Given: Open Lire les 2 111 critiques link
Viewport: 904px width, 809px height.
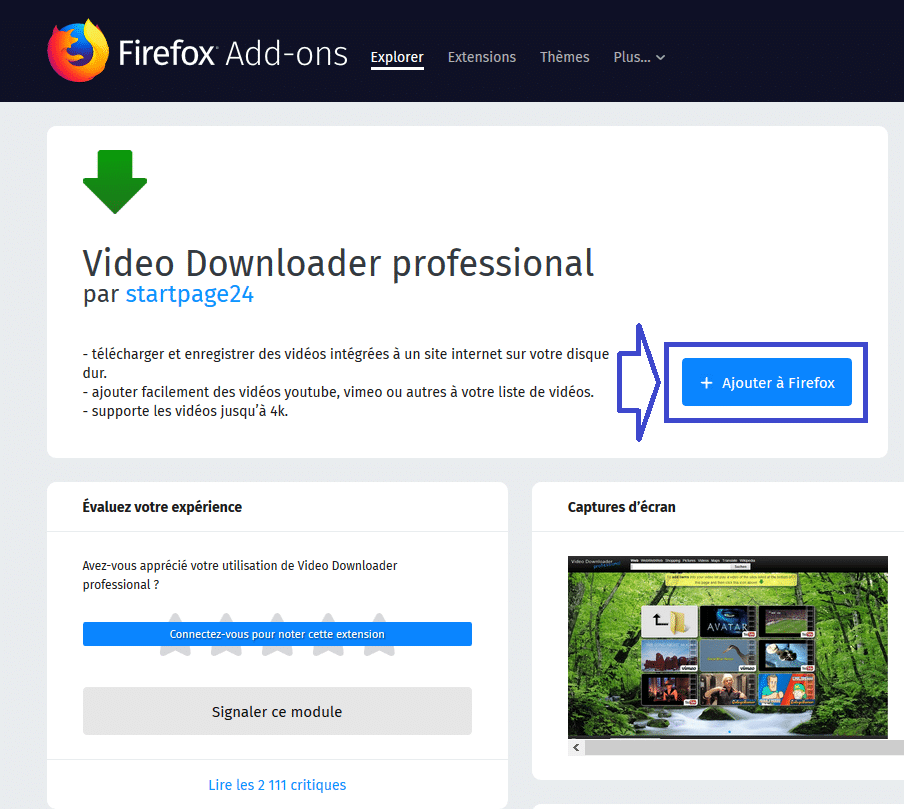Looking at the screenshot, I should pyautogui.click(x=277, y=785).
